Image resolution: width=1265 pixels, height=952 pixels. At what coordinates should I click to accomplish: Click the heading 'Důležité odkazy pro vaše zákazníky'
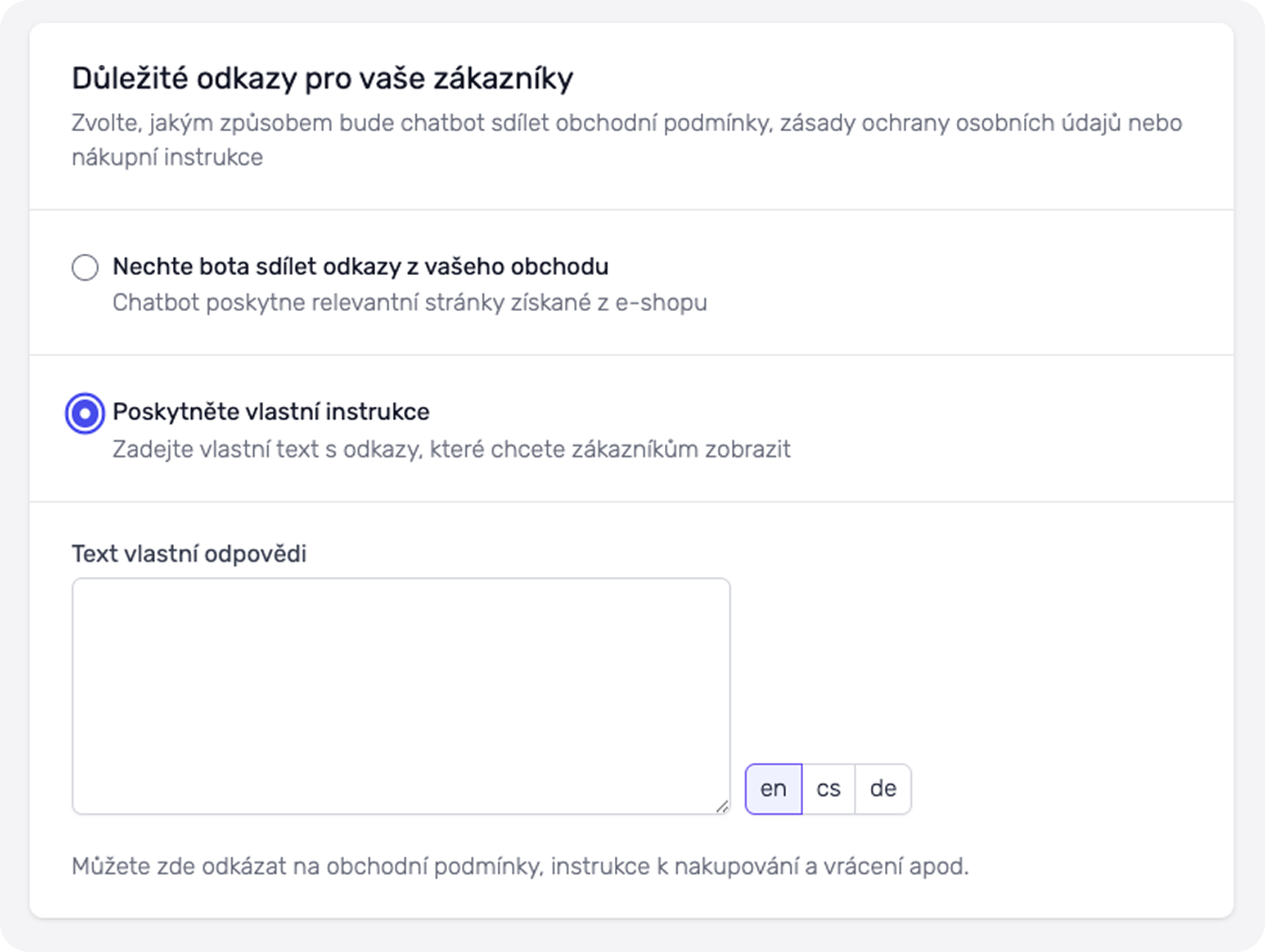point(322,78)
